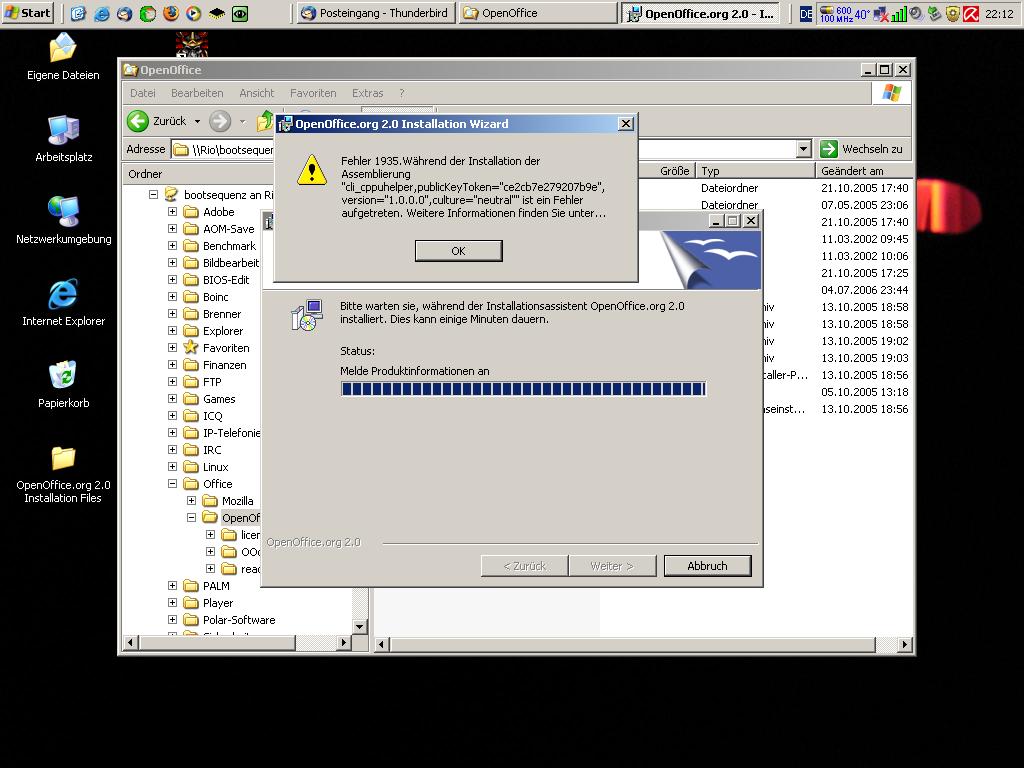The height and width of the screenshot is (768, 1024).
Task: Expand the Linux folder node
Action: coord(172,466)
